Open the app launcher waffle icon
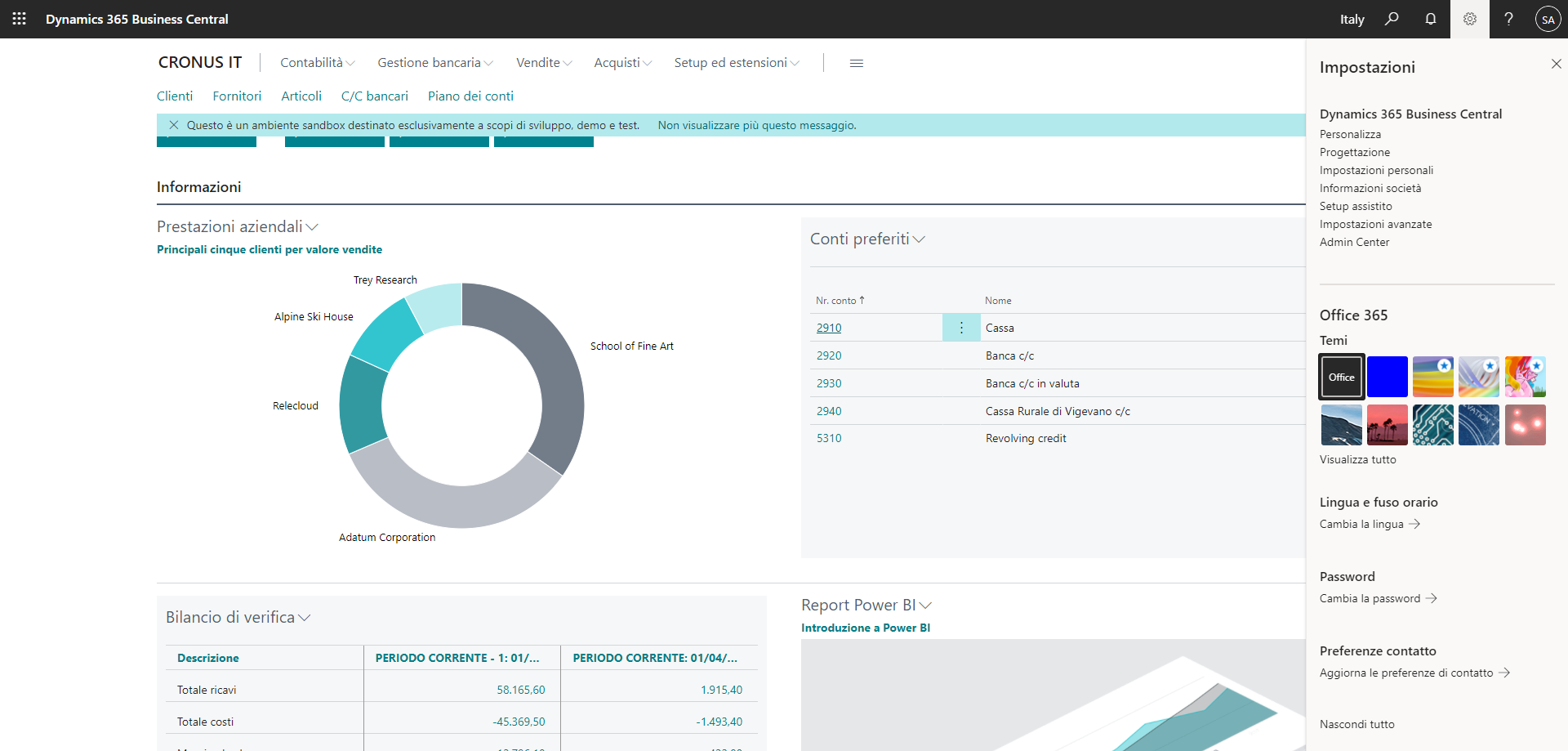 pyautogui.click(x=19, y=19)
